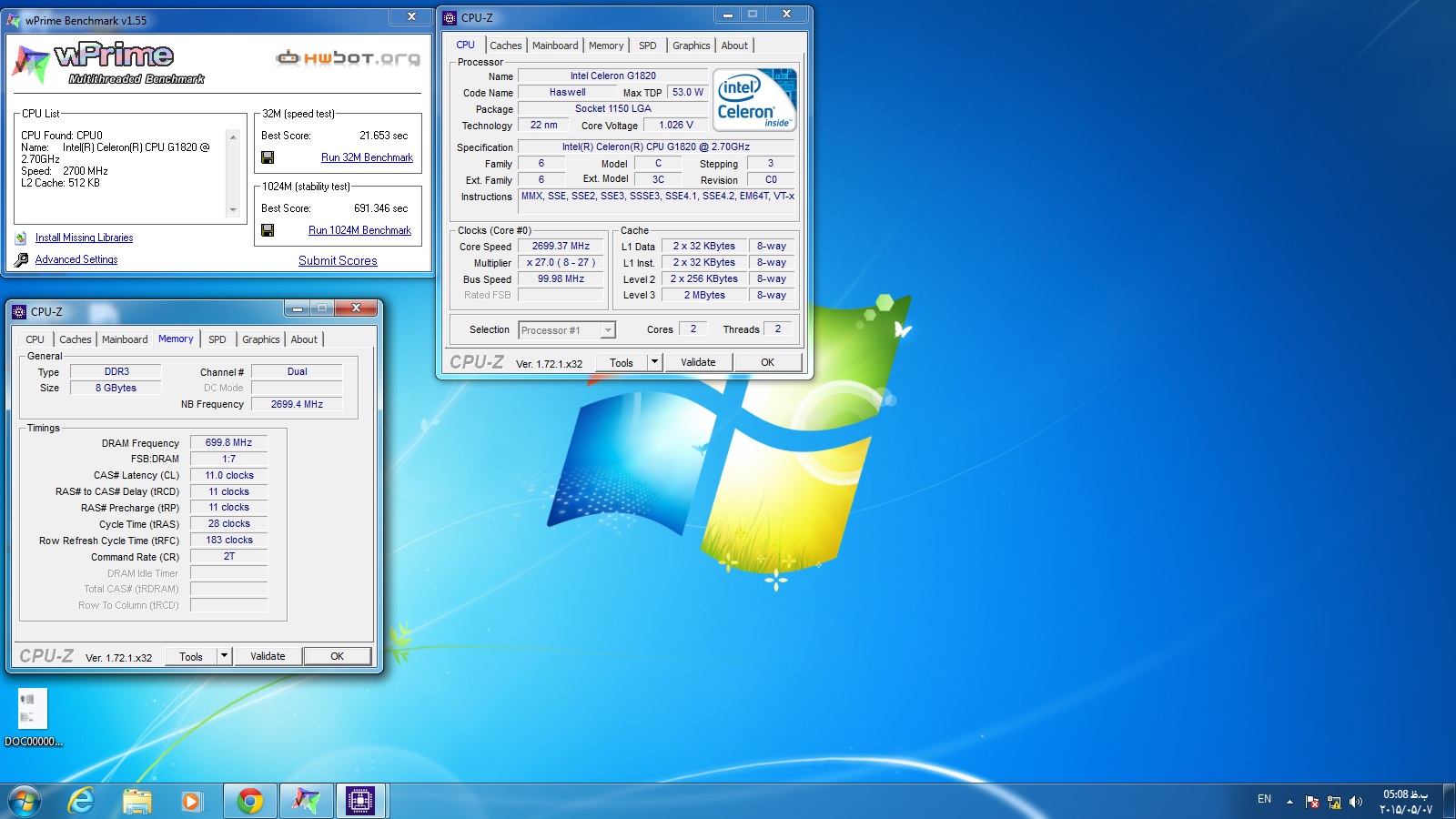The height and width of the screenshot is (819, 1456).
Task: Click the Core Speed value 2699.37 MHz
Action: click(x=561, y=246)
